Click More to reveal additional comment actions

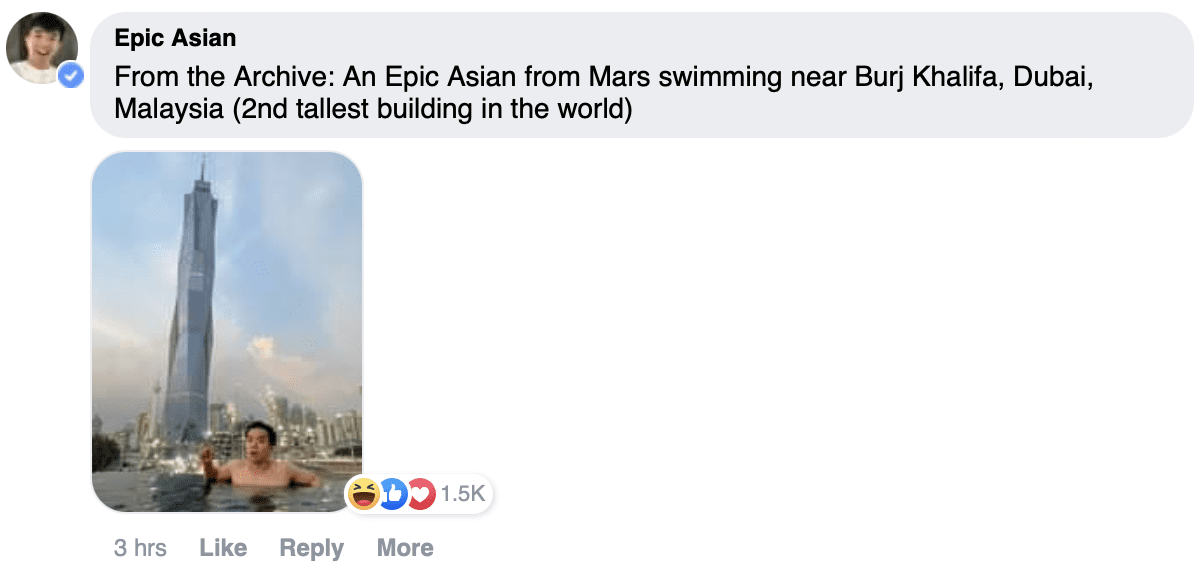click(x=404, y=547)
